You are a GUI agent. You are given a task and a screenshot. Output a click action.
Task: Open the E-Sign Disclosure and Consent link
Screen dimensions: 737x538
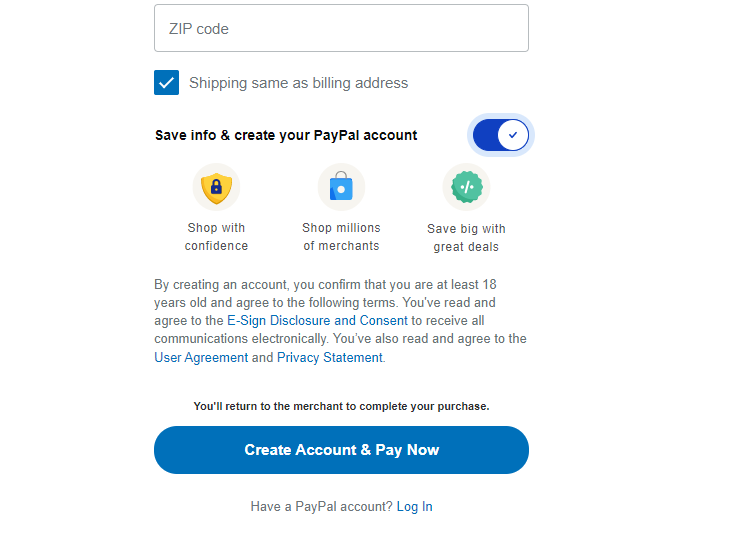tap(317, 320)
